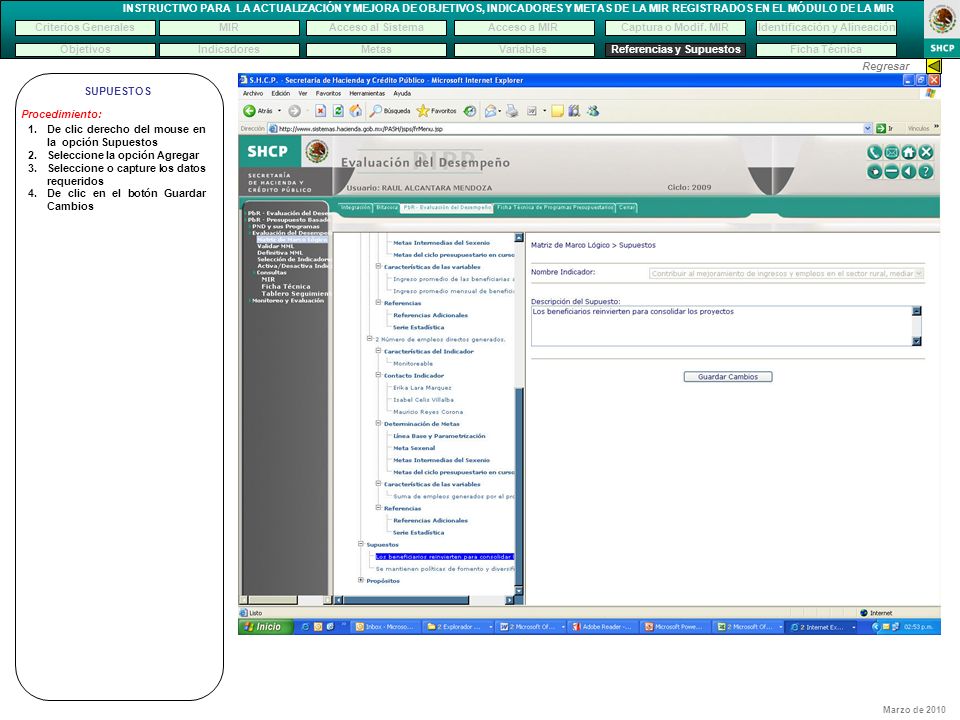Open the browser history icon
This screenshot has height=720, width=960.
[x=470, y=111]
